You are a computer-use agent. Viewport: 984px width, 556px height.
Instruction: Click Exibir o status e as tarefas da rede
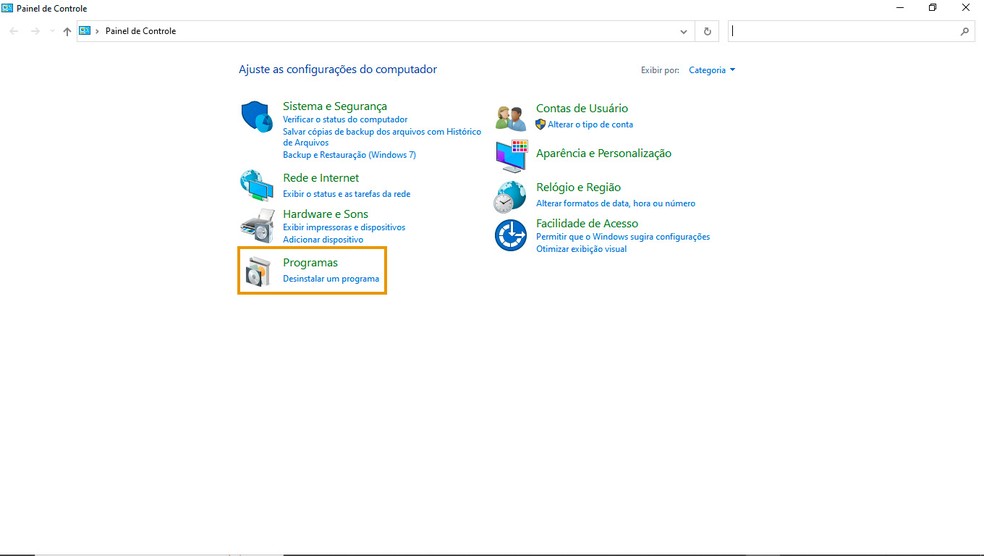tap(346, 194)
